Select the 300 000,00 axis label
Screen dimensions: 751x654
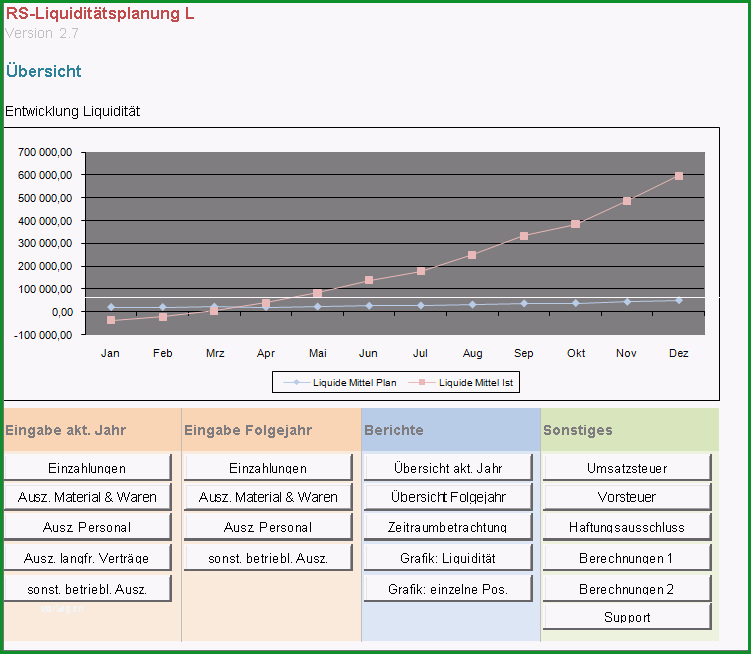click(x=45, y=243)
